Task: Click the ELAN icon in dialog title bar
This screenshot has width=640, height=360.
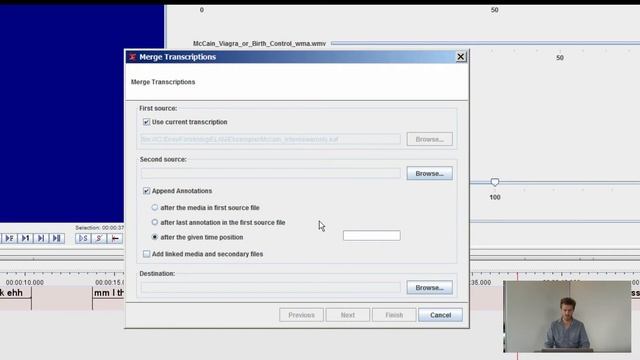Action: (132, 57)
